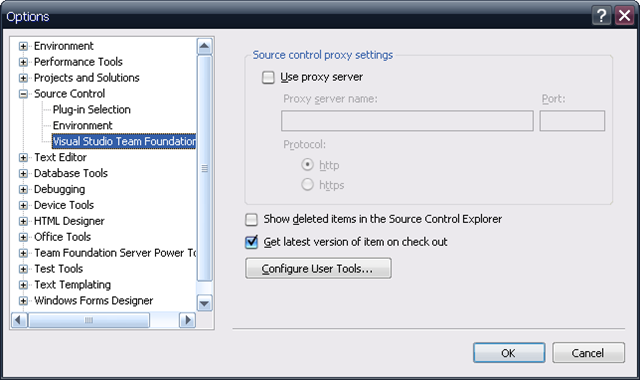
Task: Expand the Office Tools node
Action: coord(23,237)
